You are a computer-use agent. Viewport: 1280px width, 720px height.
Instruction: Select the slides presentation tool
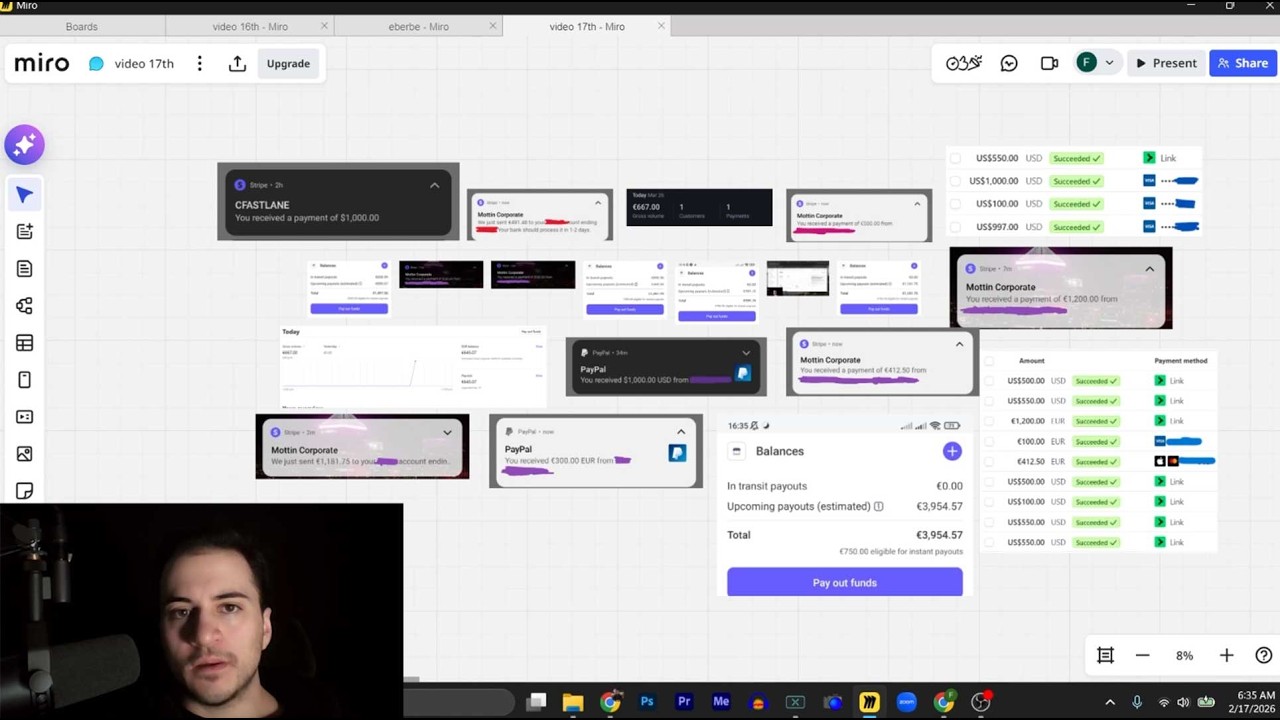point(24,417)
